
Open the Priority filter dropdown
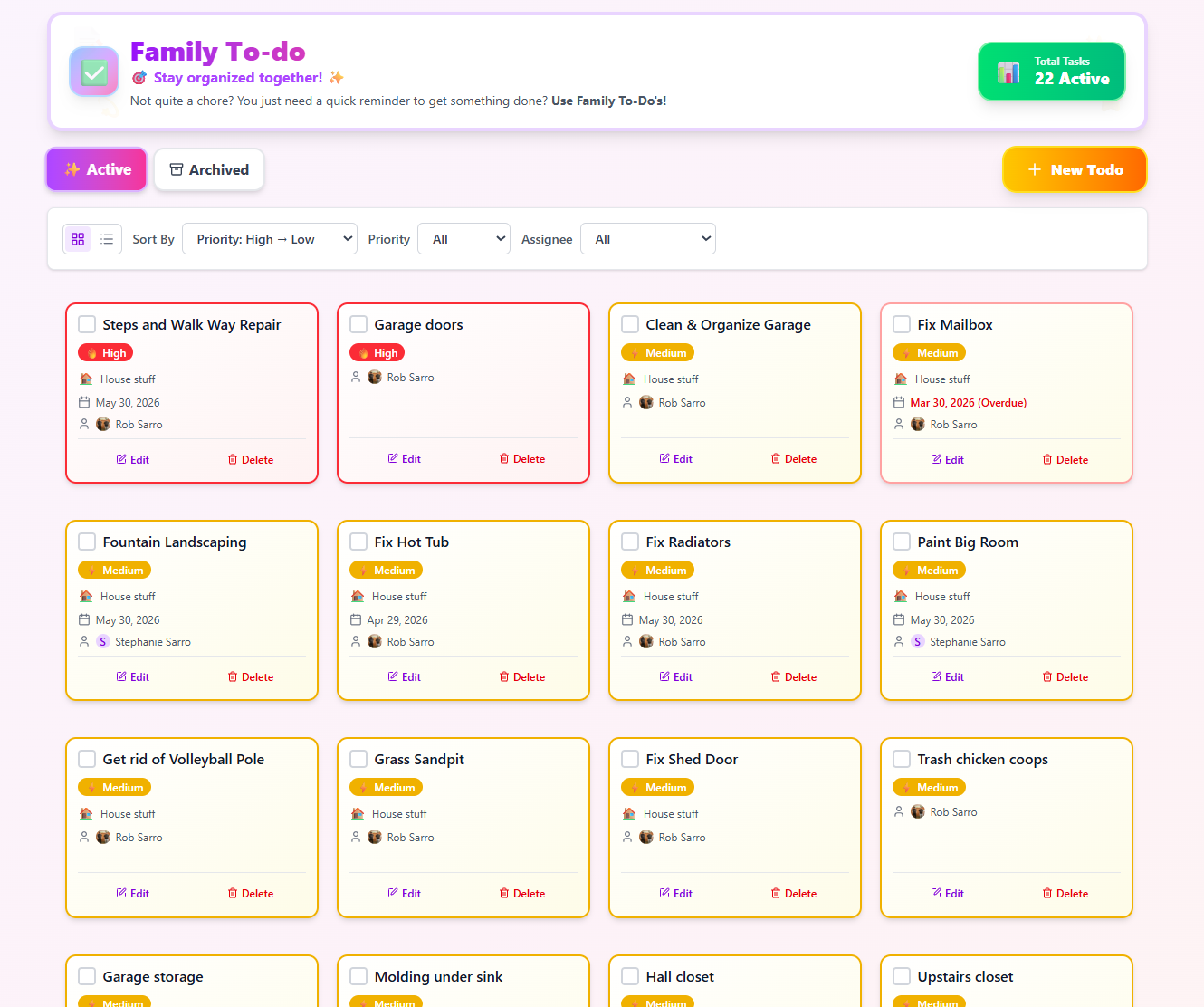pos(463,239)
